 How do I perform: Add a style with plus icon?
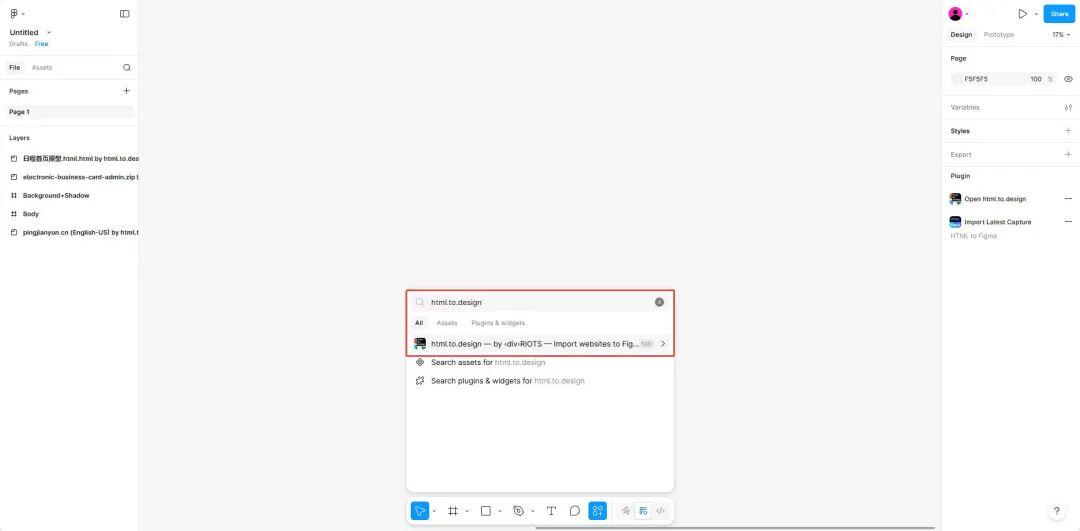tap(1068, 131)
